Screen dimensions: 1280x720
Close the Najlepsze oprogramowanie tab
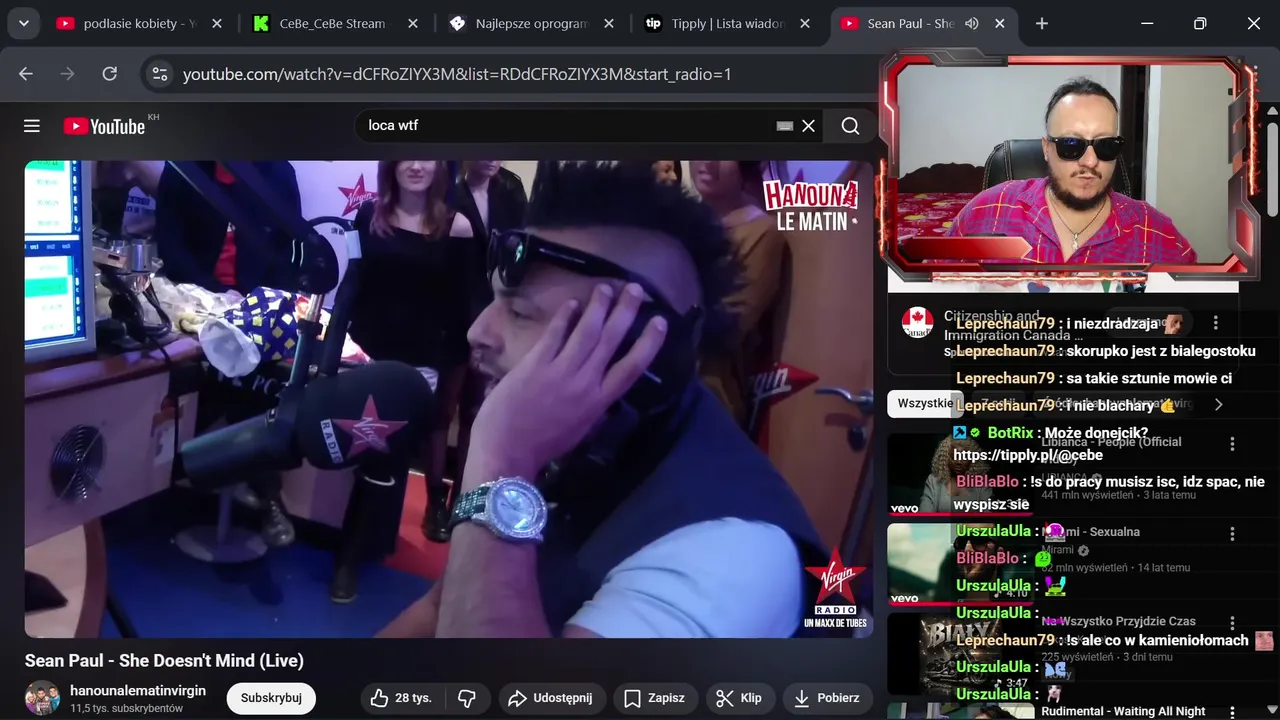coord(609,23)
